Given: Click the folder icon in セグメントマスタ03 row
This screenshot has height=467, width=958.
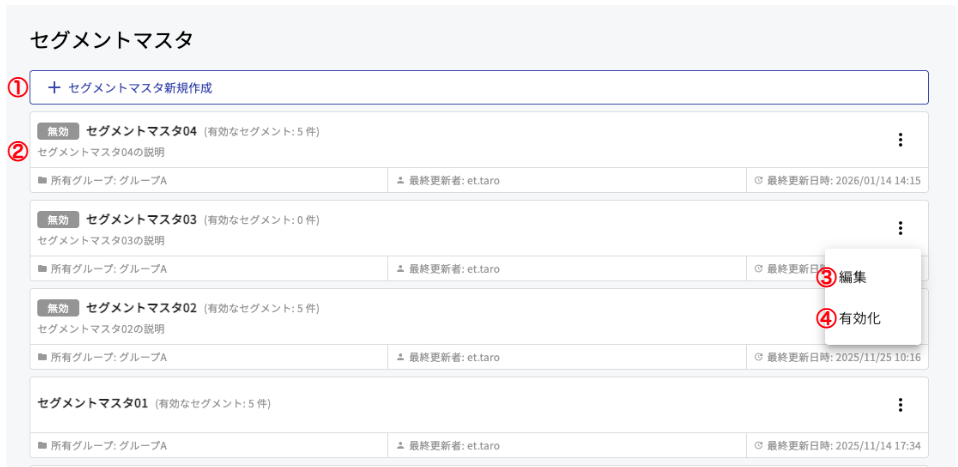Looking at the screenshot, I should tap(42, 269).
